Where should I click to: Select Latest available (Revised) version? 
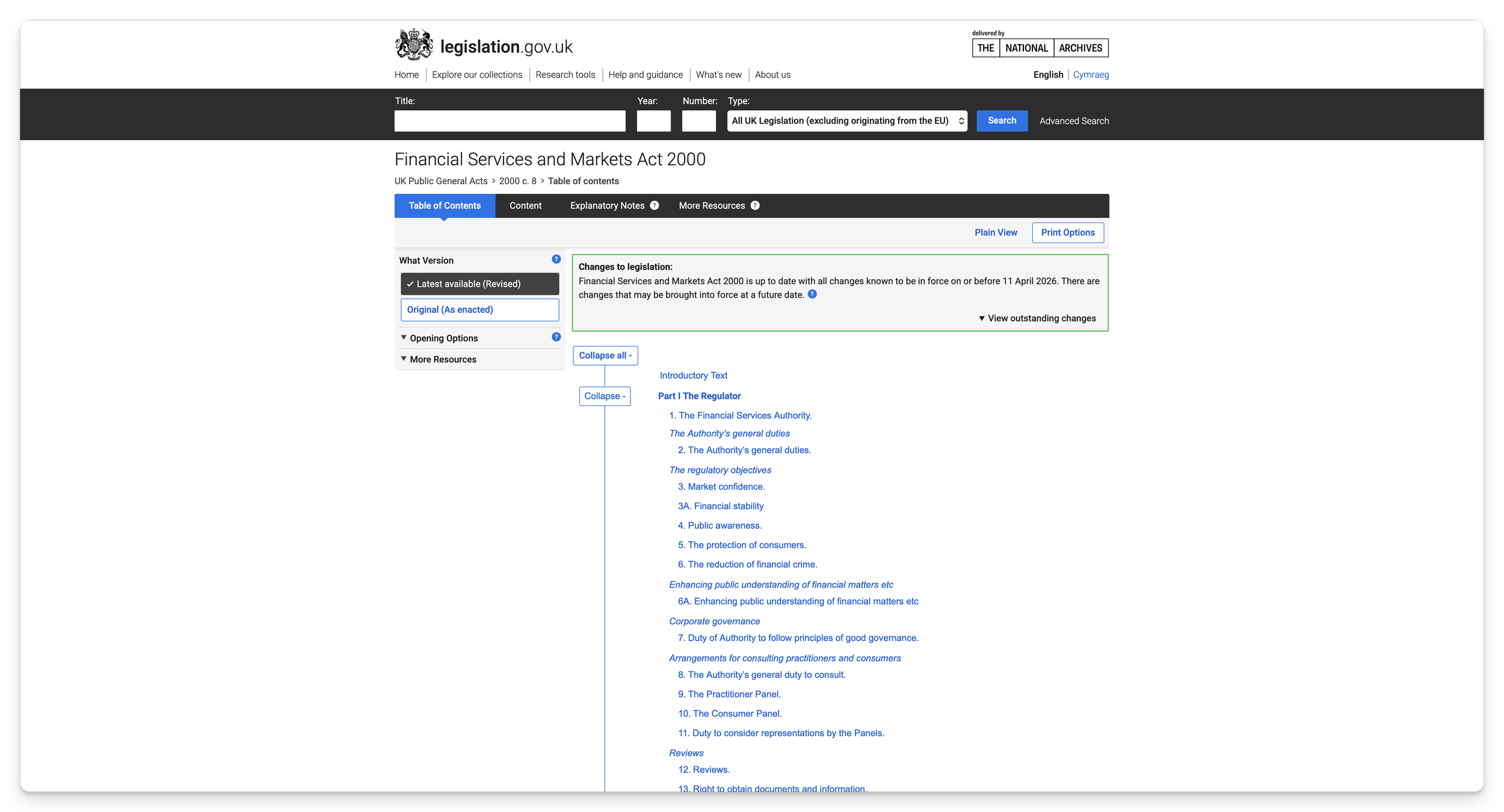[x=479, y=283]
